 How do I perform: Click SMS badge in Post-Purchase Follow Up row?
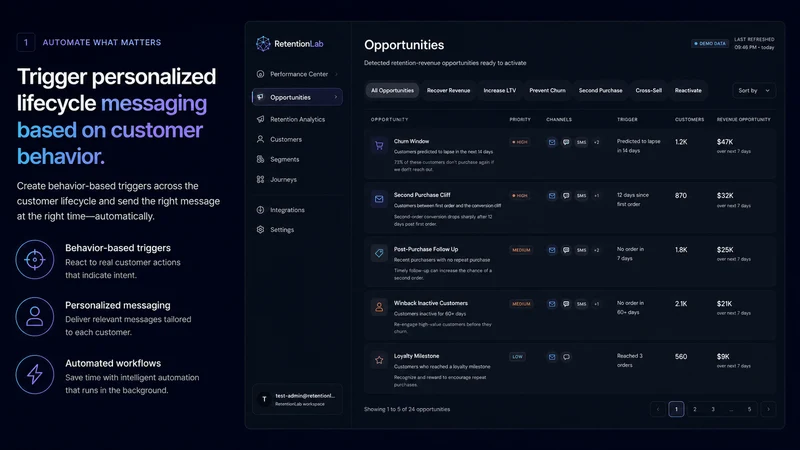click(x=582, y=250)
